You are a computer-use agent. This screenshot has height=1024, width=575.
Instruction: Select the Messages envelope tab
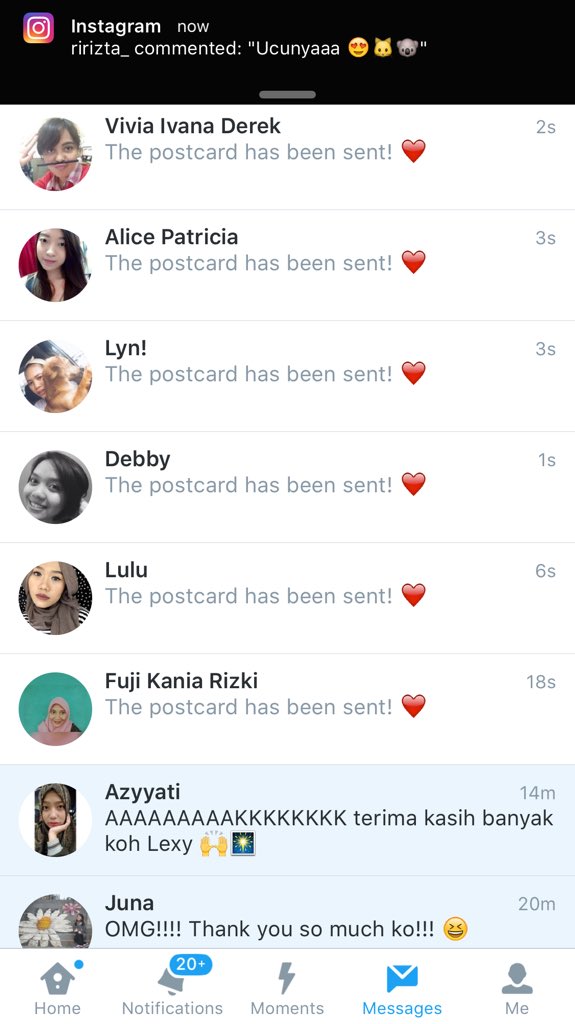pos(402,986)
